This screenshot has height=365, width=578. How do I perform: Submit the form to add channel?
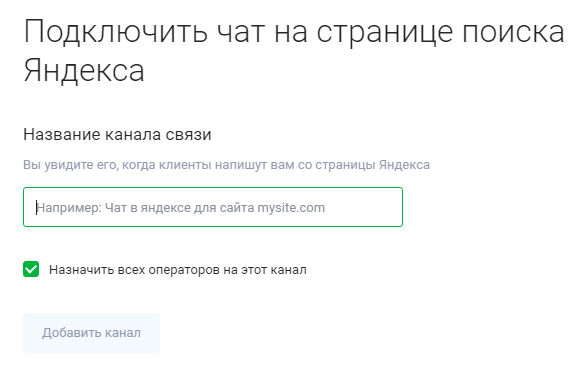tap(91, 333)
